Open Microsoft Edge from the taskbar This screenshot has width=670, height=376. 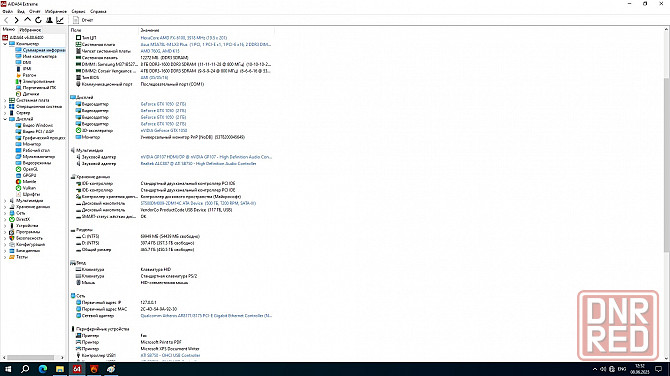(x=42, y=369)
